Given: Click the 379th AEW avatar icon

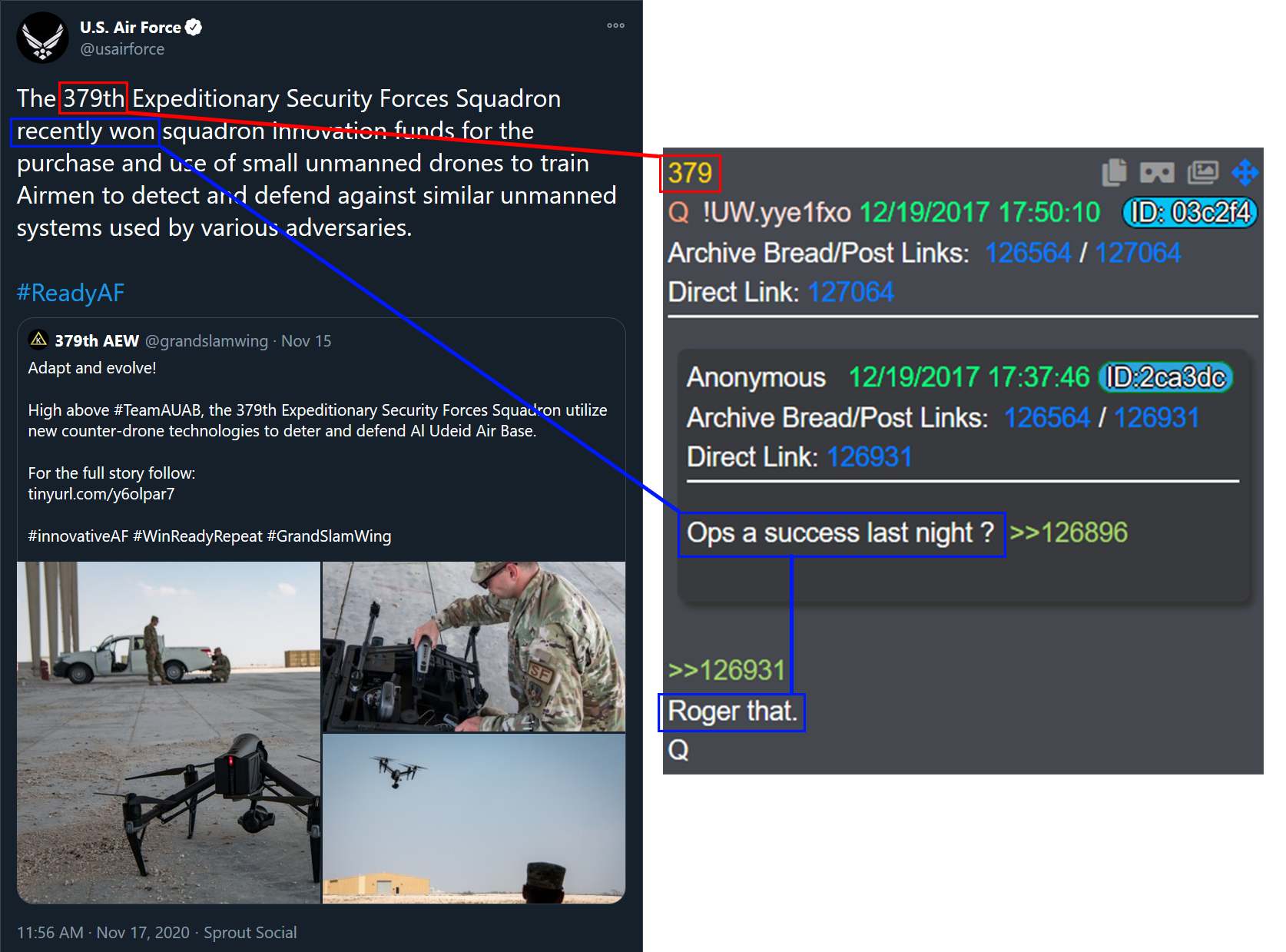Looking at the screenshot, I should click(38, 340).
